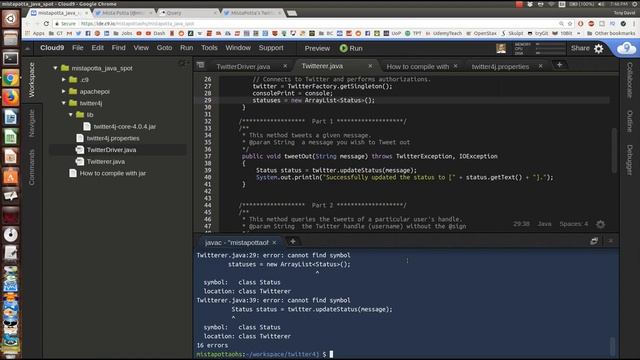Close the javac terminal tab
The width and height of the screenshot is (640, 360).
click(274, 242)
